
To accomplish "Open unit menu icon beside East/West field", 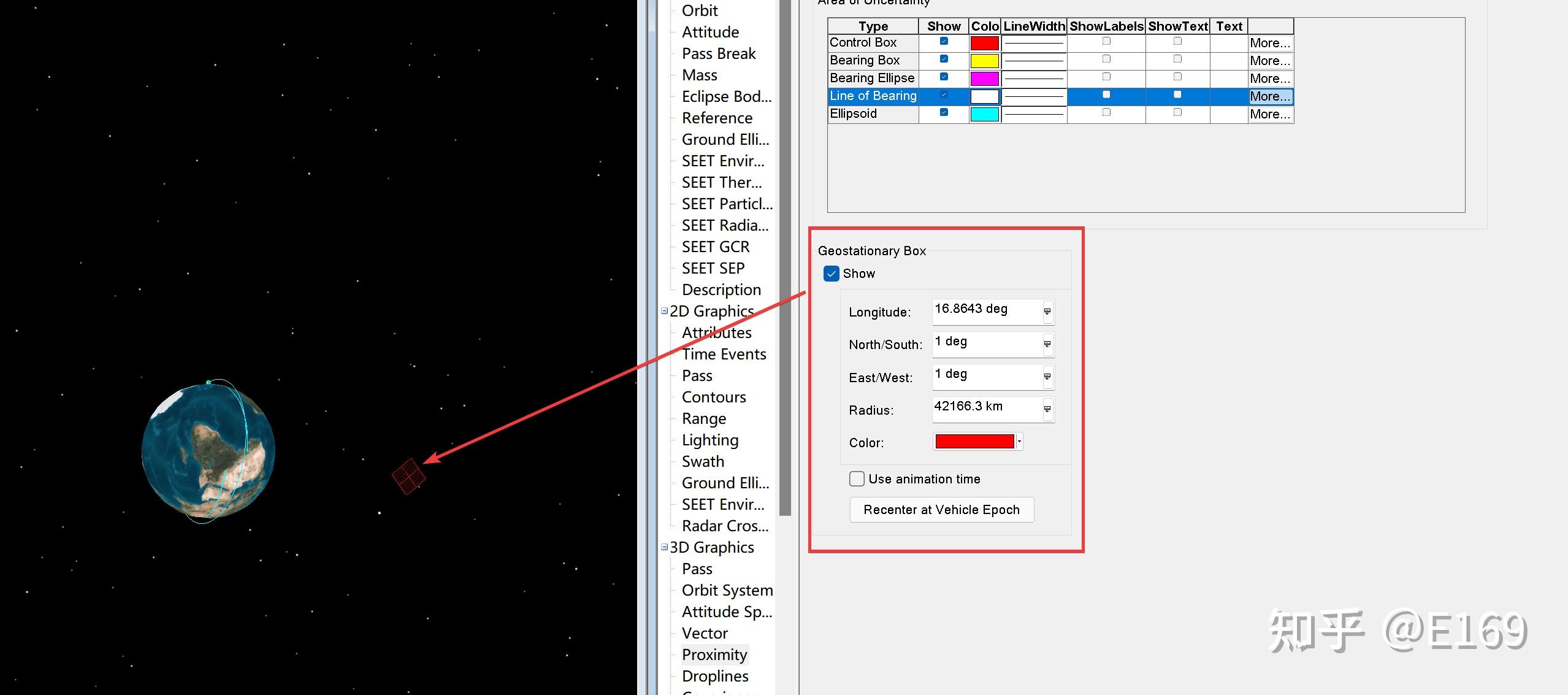I will click(x=1047, y=377).
